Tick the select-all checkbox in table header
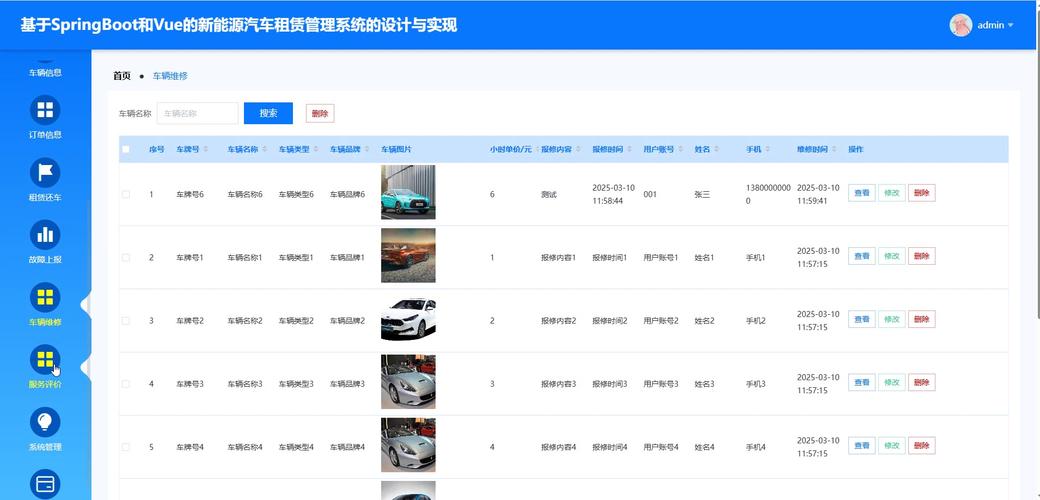Viewport: 1040px width, 500px height. coord(126,150)
